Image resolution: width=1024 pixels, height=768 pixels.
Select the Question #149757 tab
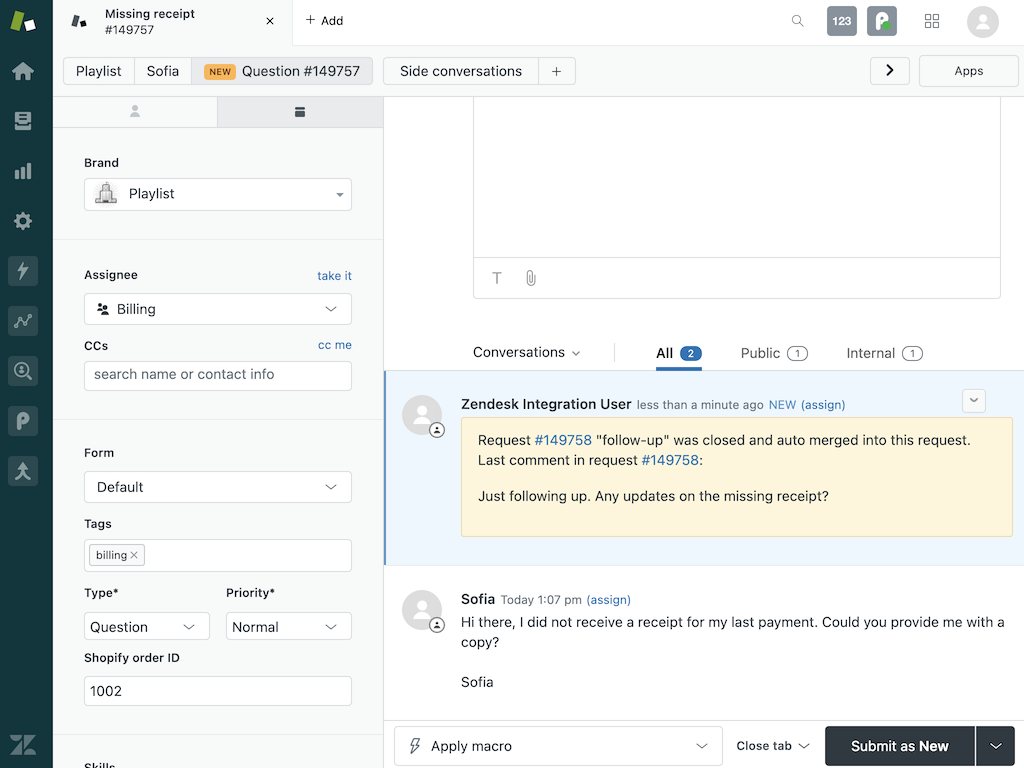click(x=282, y=71)
